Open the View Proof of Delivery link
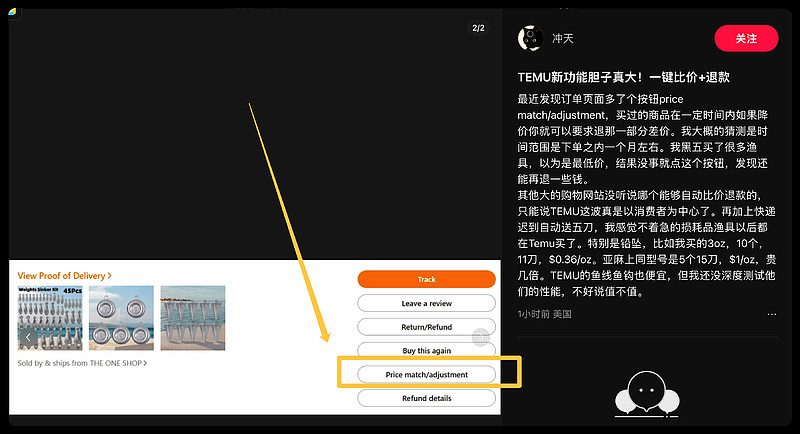This screenshot has height=434, width=800. (64, 275)
